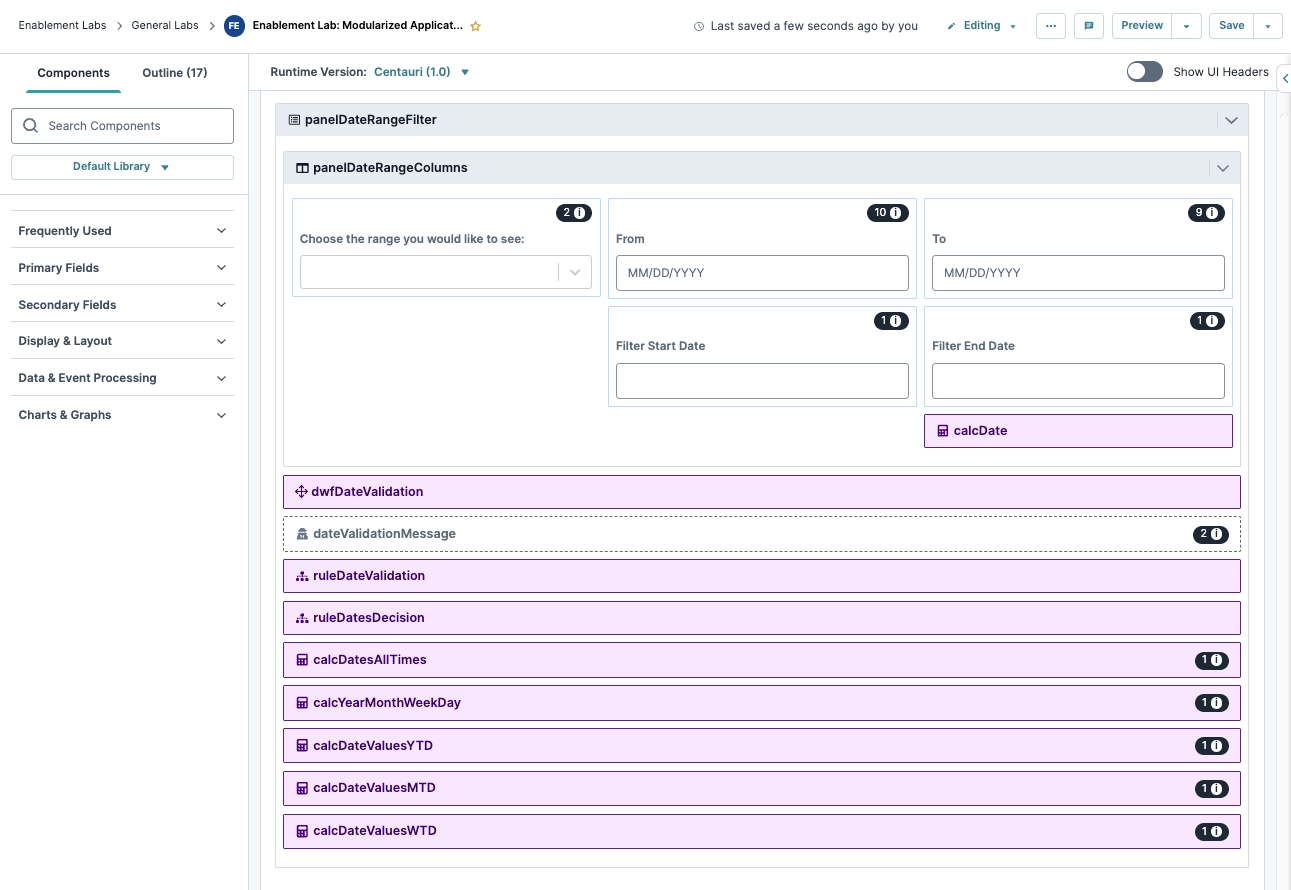This screenshot has height=890, width=1291.
Task: Navigate to General Labs via breadcrumb
Action: (164, 25)
